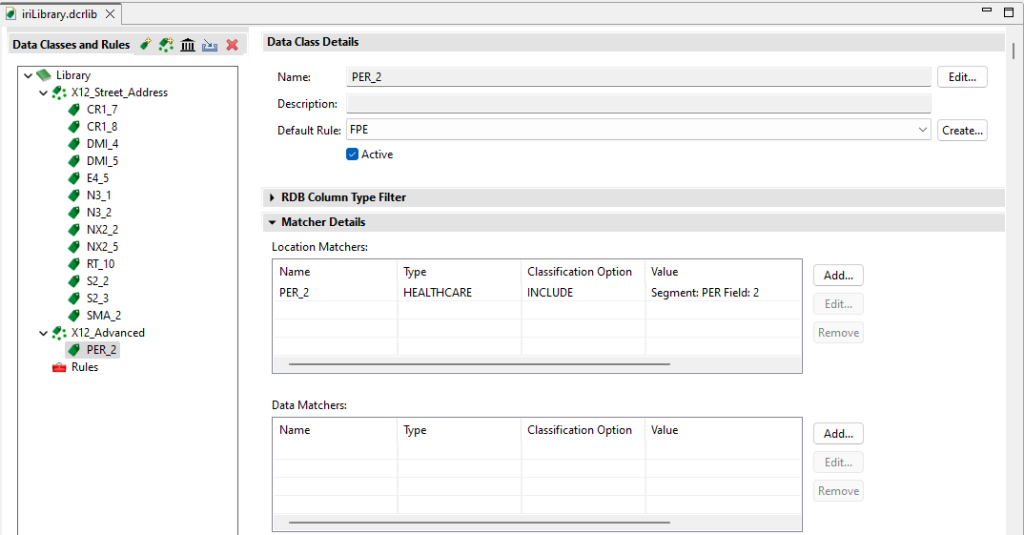Click the tag icon beside N3_1
Screen dimensions: 1024x535
click(74, 195)
